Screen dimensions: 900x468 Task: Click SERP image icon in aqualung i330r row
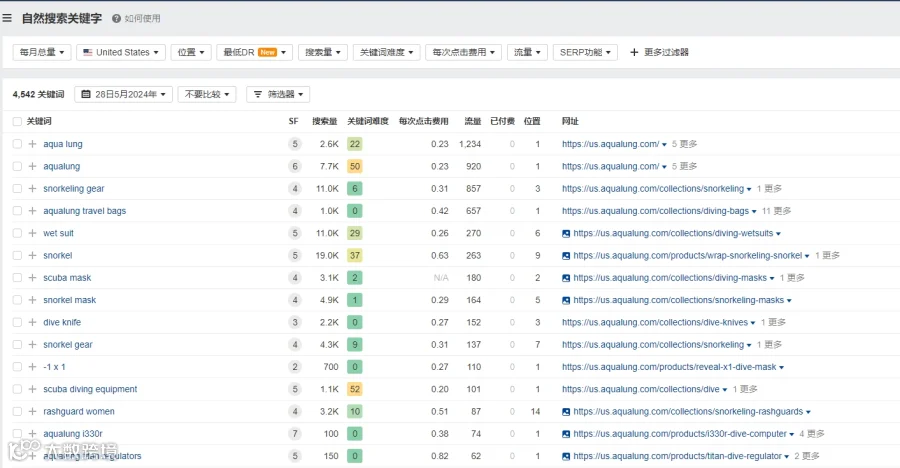coord(566,434)
